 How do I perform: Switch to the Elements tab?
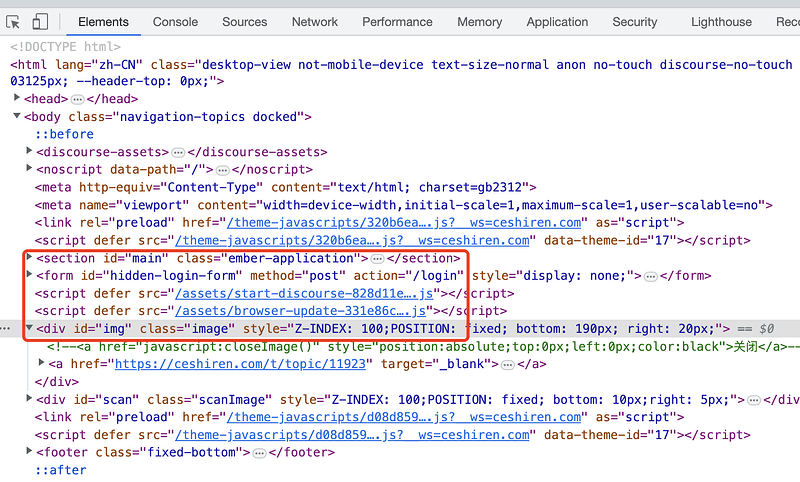click(103, 22)
